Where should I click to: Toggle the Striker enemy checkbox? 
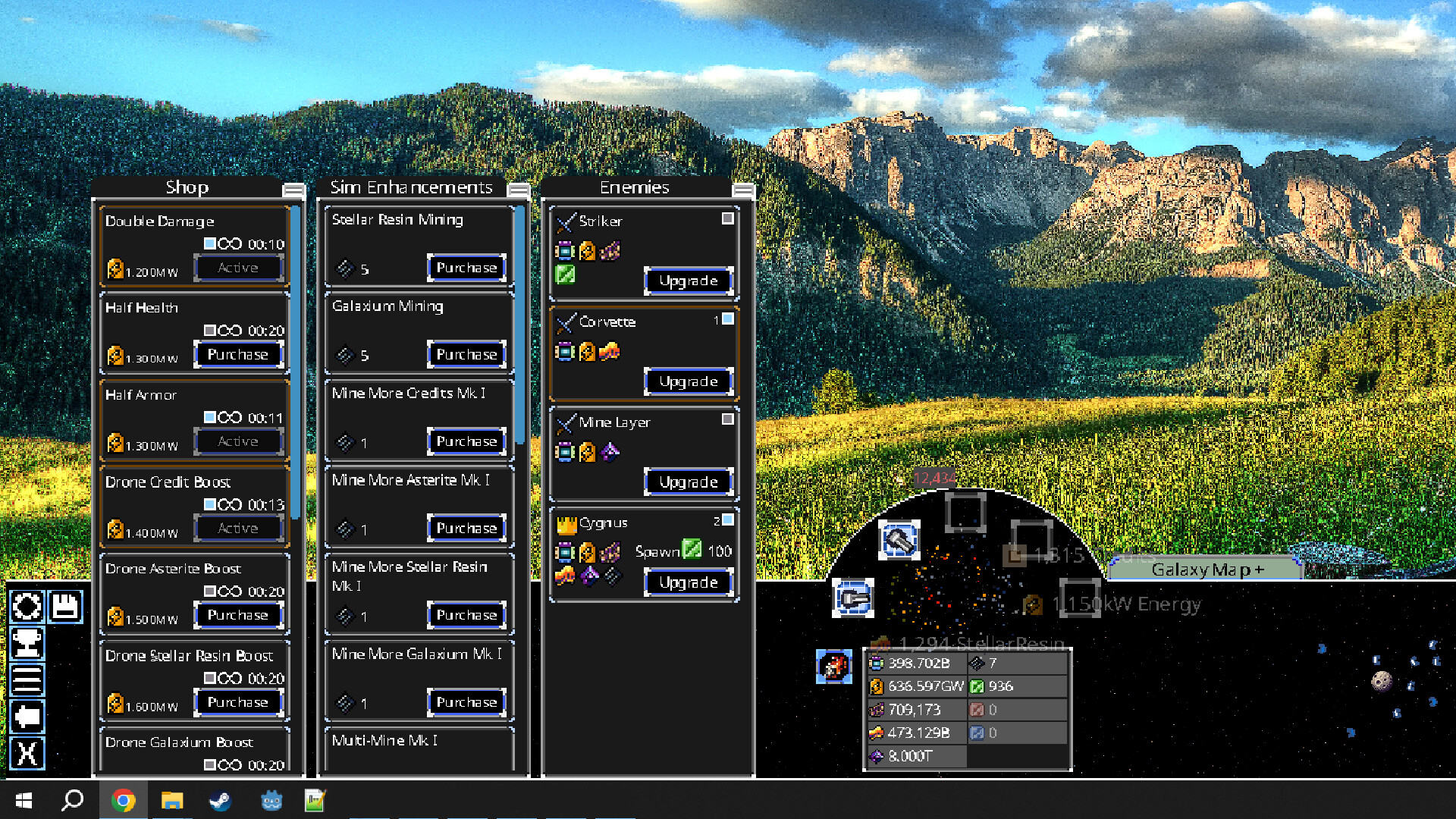pos(728,218)
